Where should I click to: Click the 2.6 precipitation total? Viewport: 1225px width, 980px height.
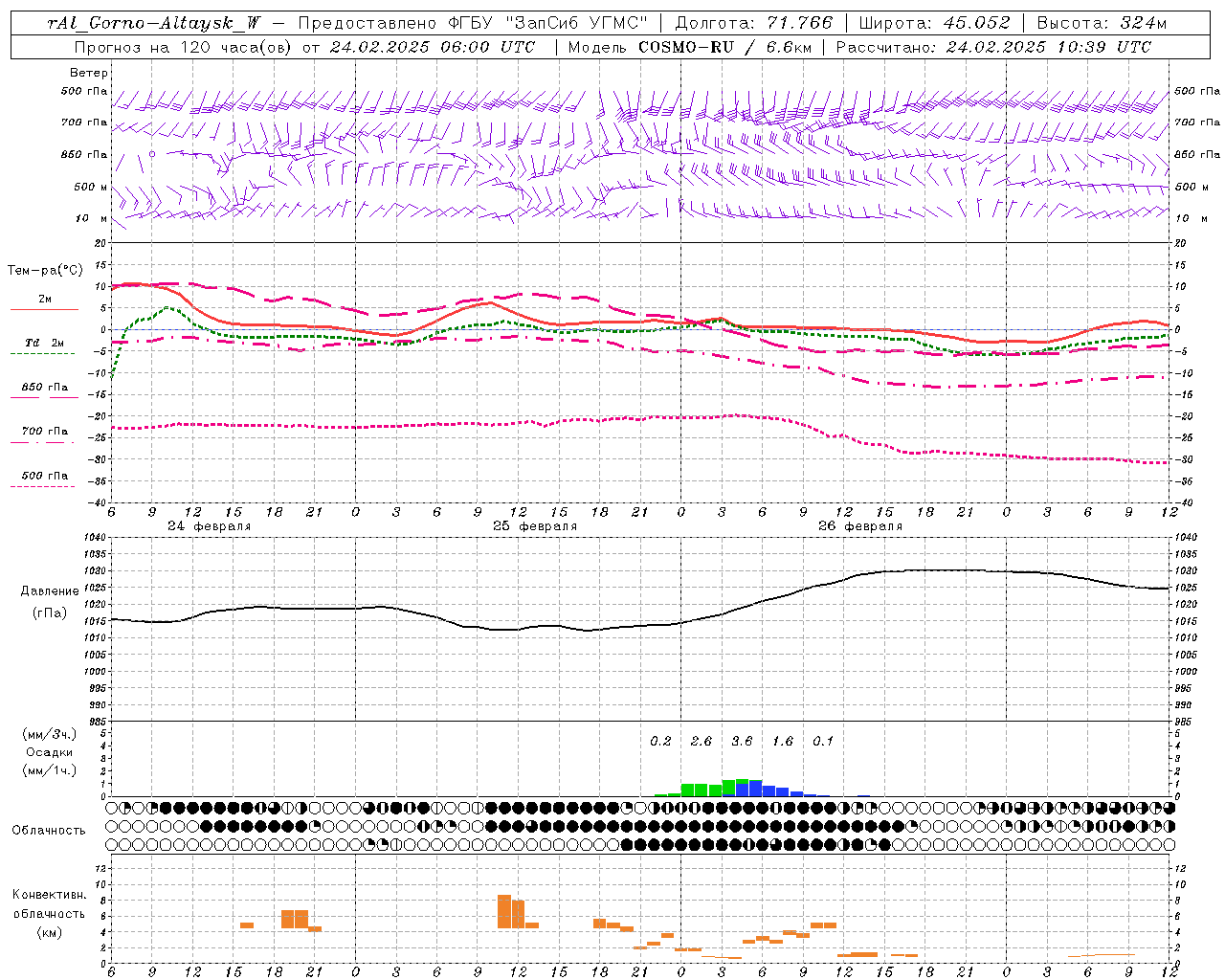click(701, 741)
